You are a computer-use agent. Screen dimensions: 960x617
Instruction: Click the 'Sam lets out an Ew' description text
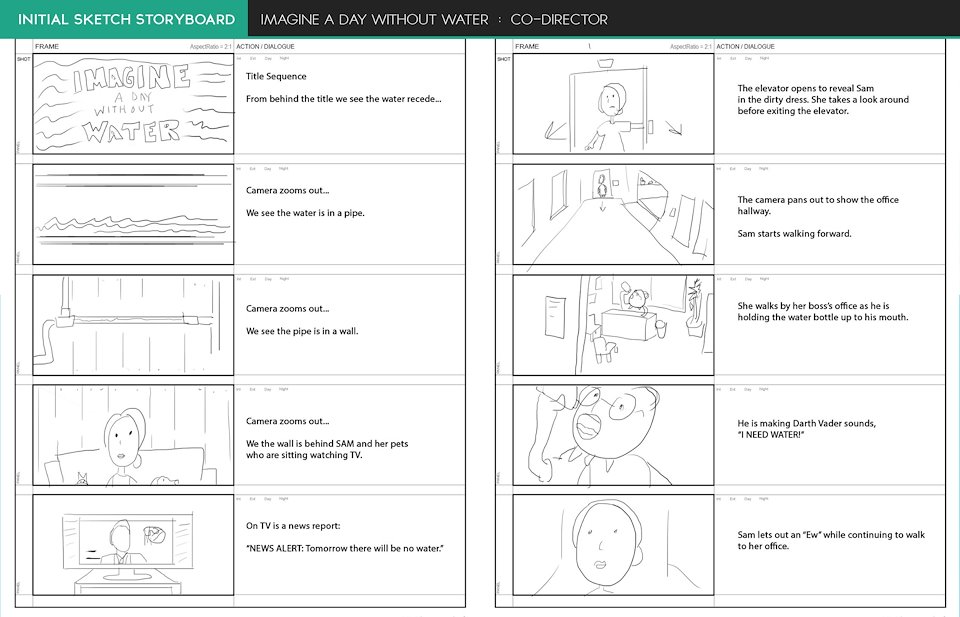click(831, 540)
